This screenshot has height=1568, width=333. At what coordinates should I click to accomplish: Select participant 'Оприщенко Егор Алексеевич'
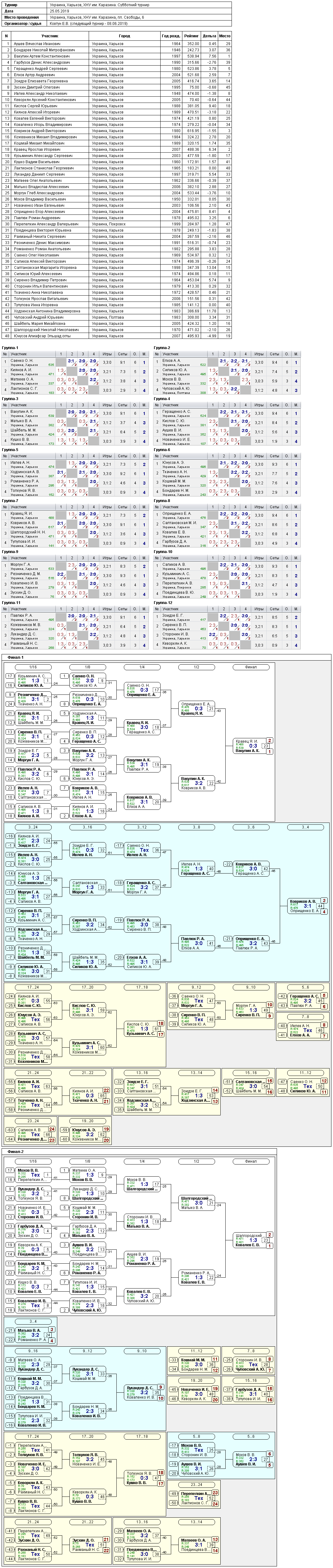pos(39,212)
